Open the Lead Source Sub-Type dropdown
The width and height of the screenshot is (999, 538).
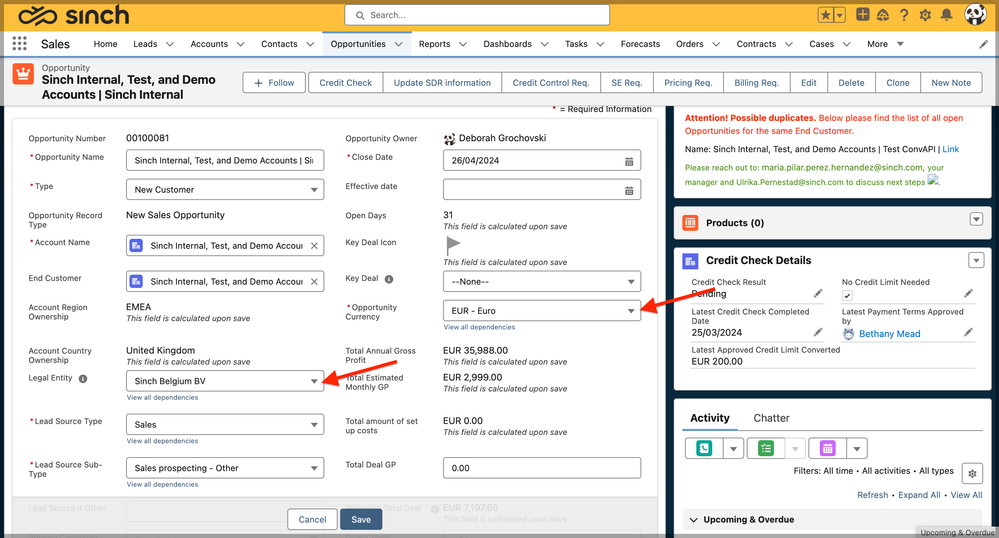[225, 468]
